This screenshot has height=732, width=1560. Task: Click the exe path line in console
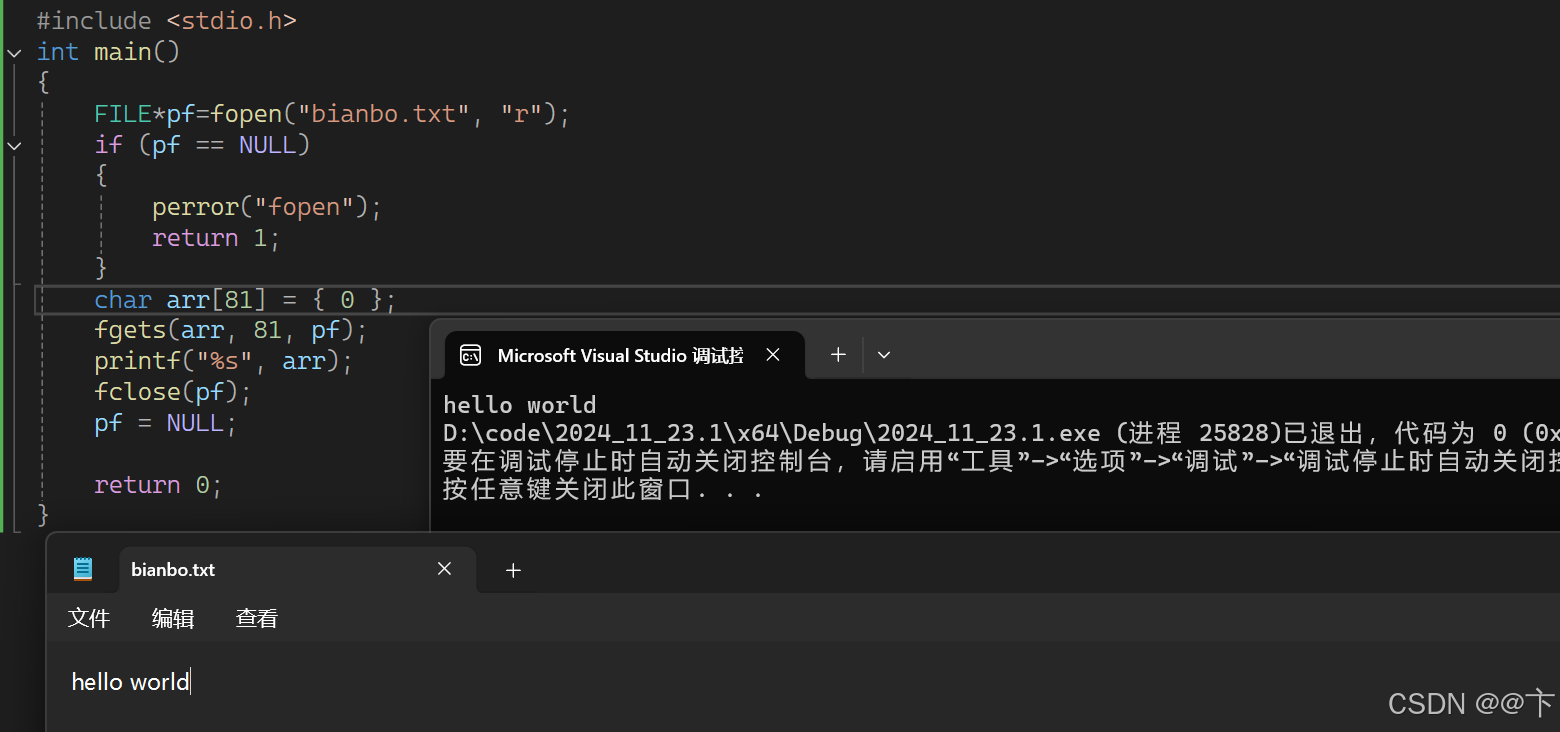1000,433
